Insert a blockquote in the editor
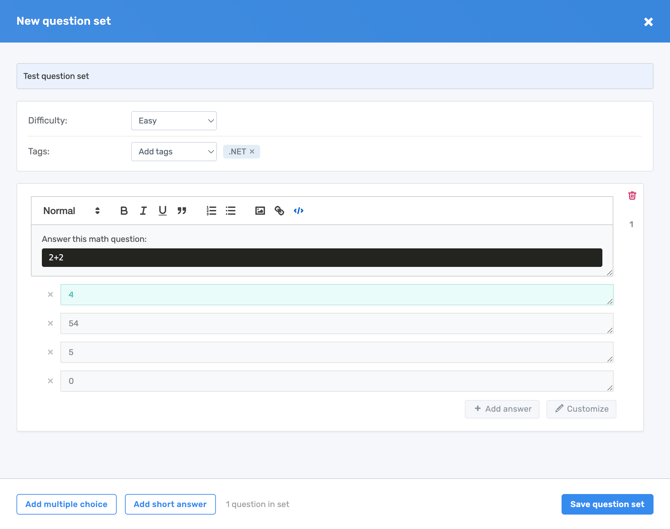Image resolution: width=670 pixels, height=529 pixels. [182, 211]
